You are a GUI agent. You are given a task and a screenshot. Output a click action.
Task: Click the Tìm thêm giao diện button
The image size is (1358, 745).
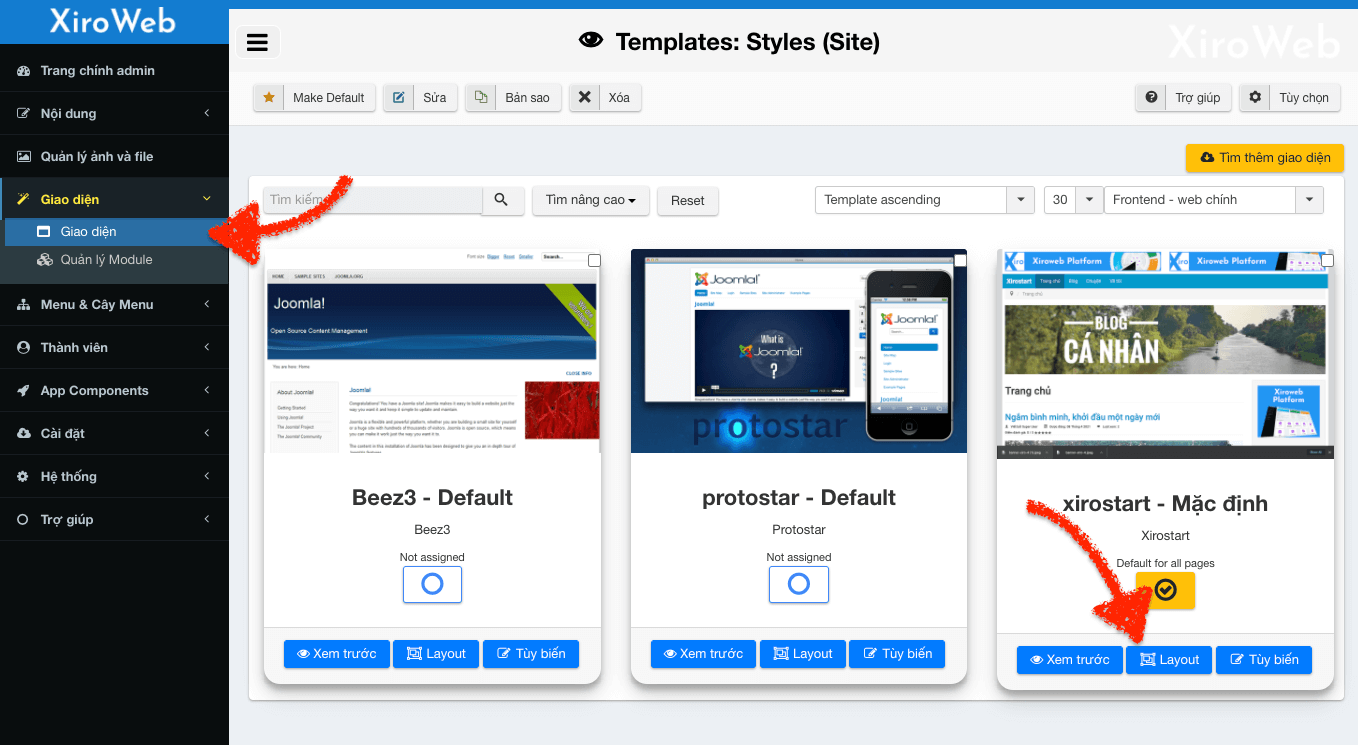click(x=1265, y=158)
